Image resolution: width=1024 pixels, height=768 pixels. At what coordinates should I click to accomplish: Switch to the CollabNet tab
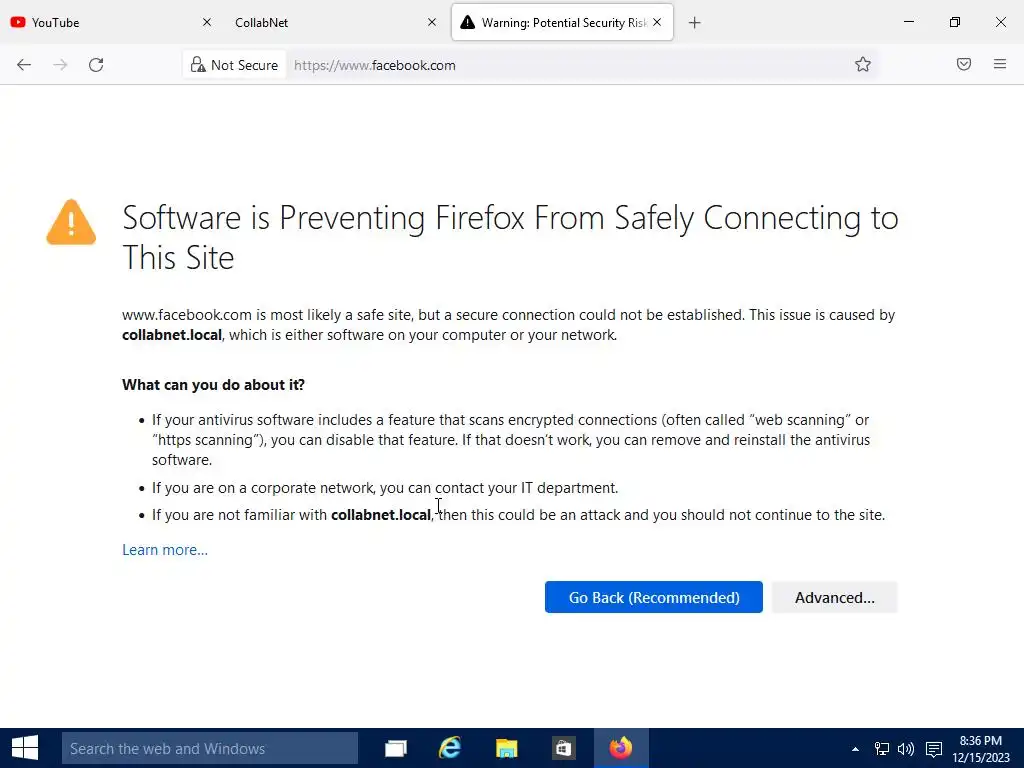coord(320,22)
